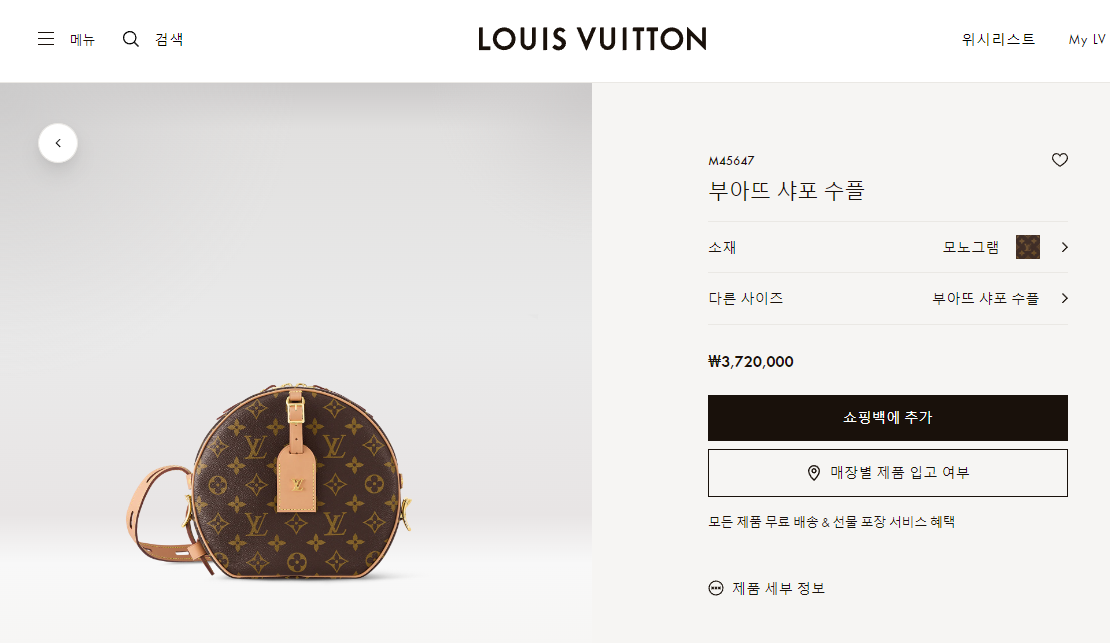
Task: Open the 모노그램 material option
Action: click(x=971, y=247)
